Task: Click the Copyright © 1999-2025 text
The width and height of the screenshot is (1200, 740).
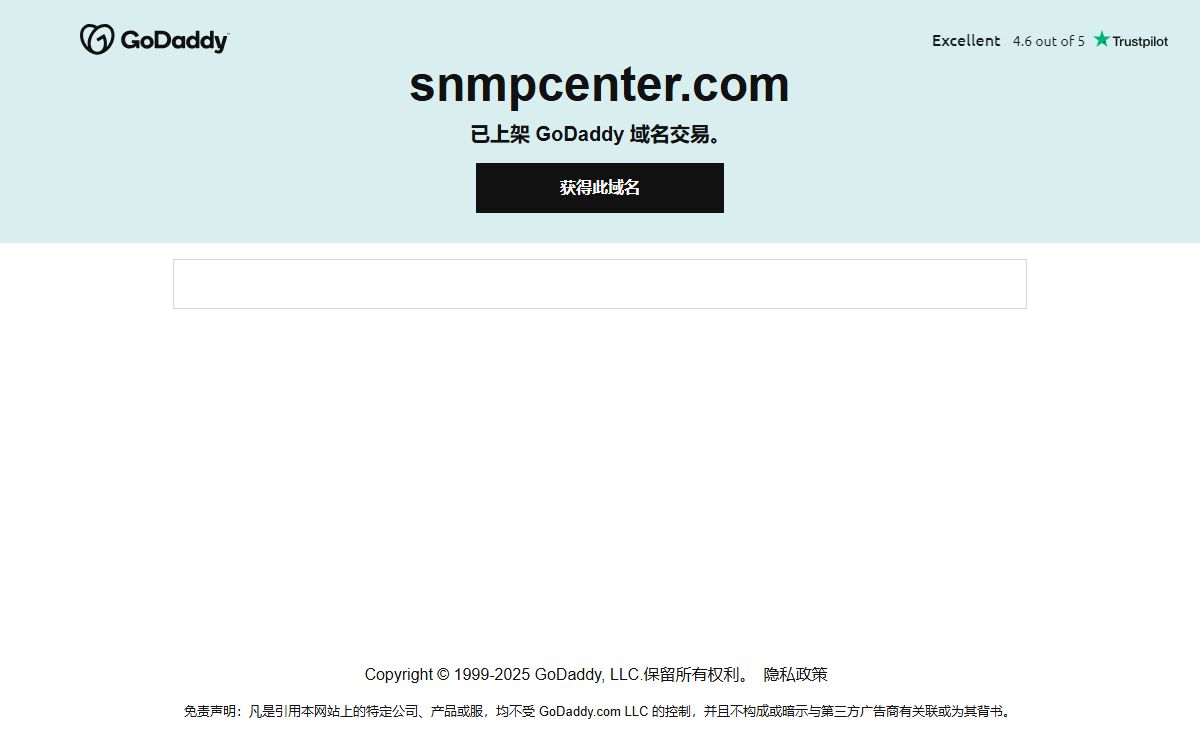Action: (x=447, y=674)
